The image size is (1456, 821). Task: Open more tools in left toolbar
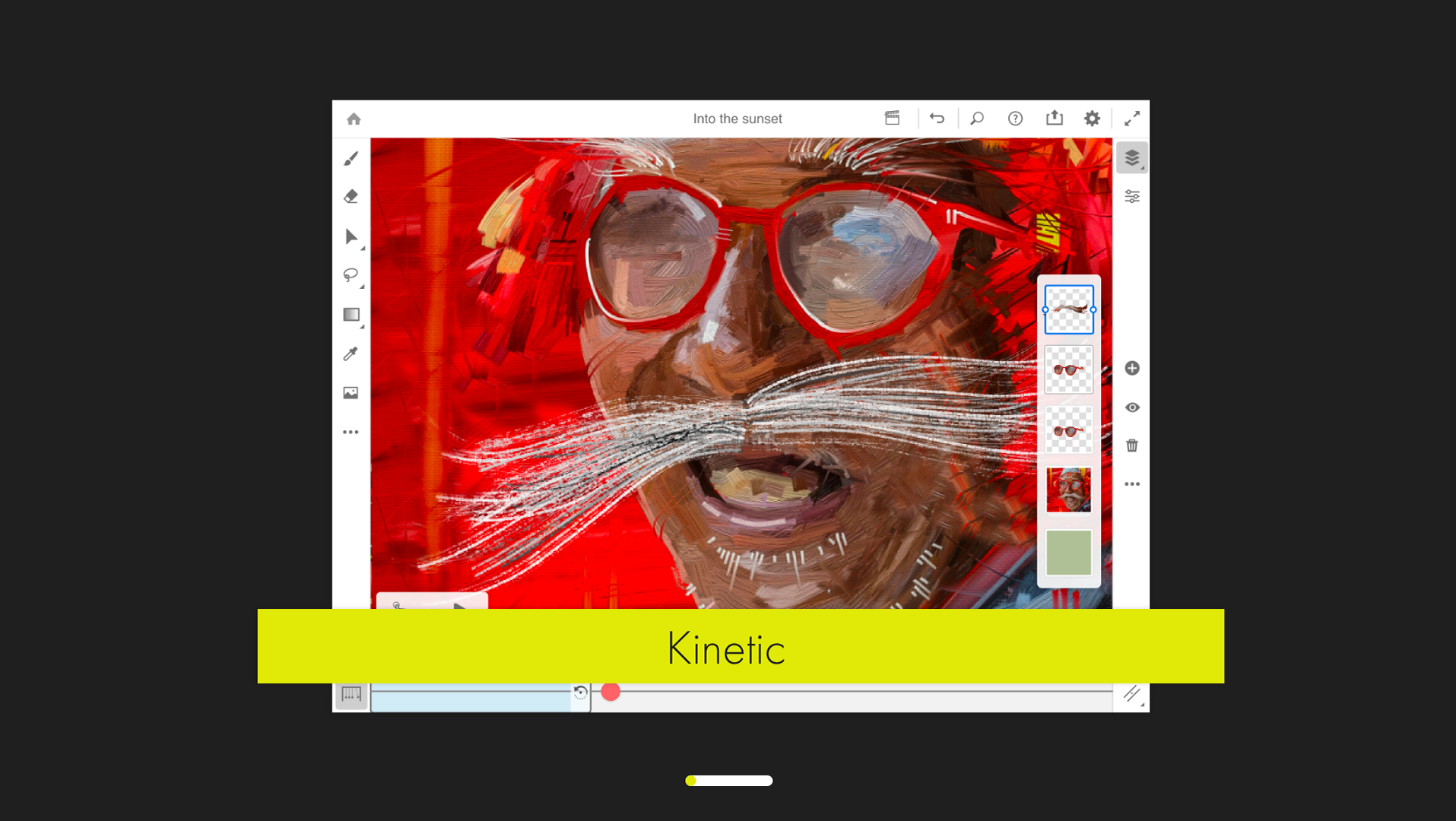[351, 432]
